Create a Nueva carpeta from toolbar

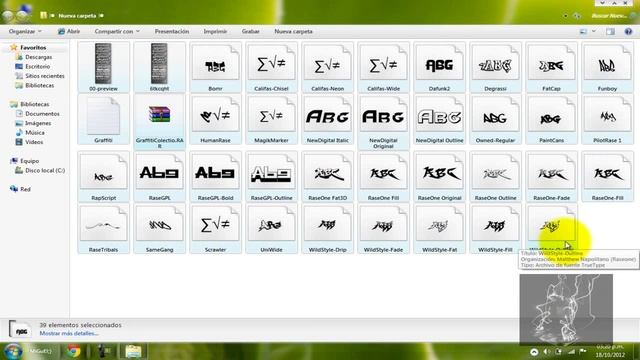293,31
